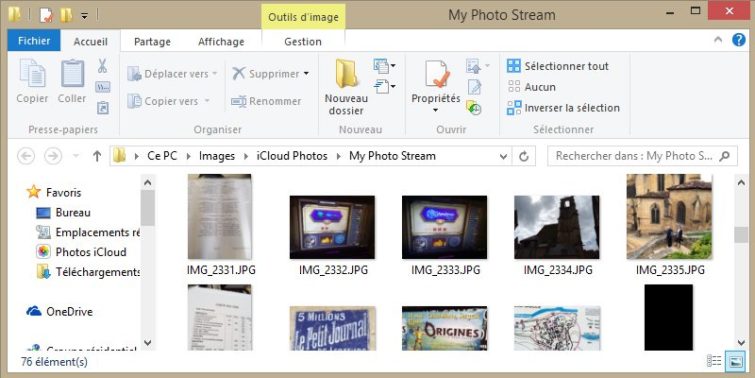The width and height of the screenshot is (755, 378).
Task: Open the recent locations dropdown arrow
Action: pos(75,156)
